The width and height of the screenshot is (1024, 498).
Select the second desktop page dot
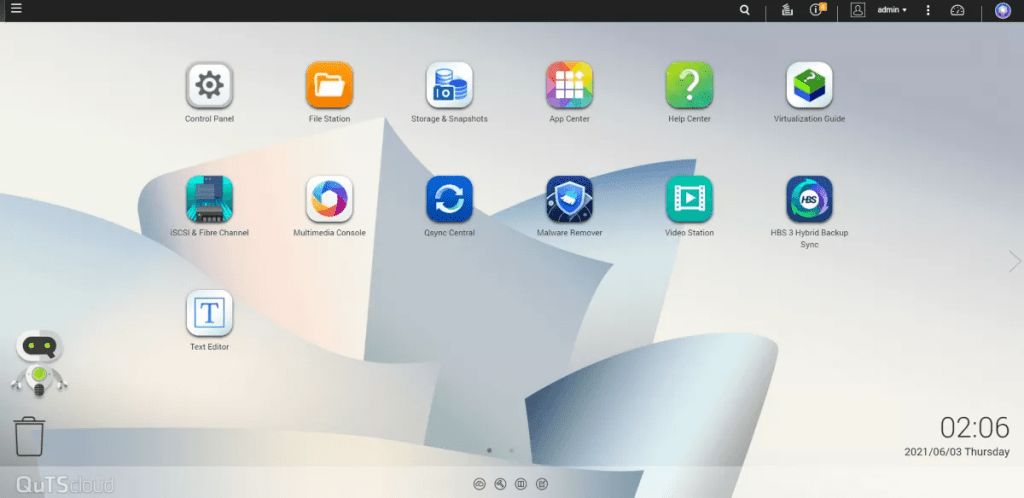tap(511, 450)
